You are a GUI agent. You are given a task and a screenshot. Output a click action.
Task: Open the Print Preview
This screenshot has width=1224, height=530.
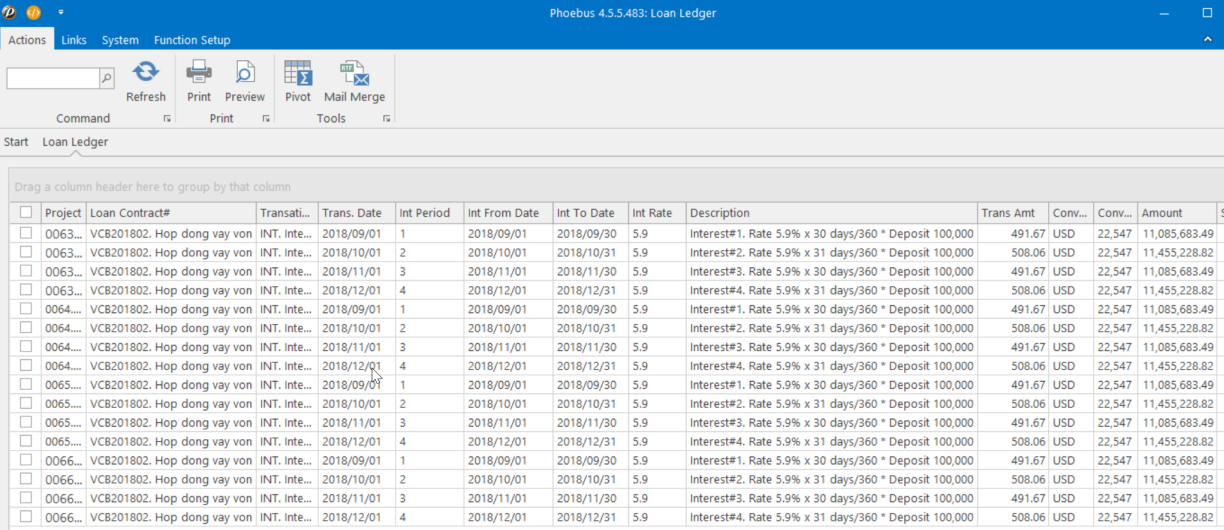(x=245, y=72)
